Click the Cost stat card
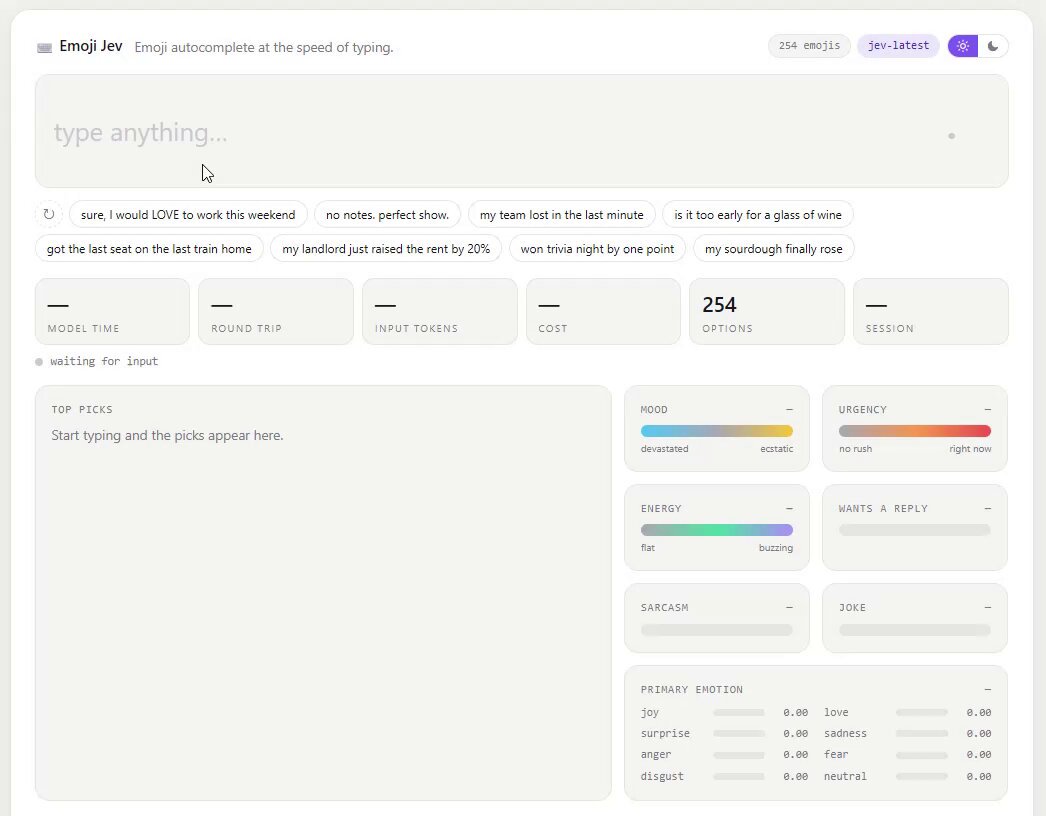This screenshot has width=1046, height=816. tap(604, 312)
